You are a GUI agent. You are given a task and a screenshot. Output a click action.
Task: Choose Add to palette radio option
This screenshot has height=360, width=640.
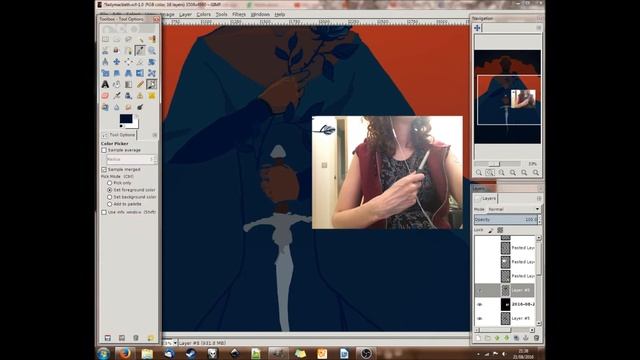tap(109, 204)
